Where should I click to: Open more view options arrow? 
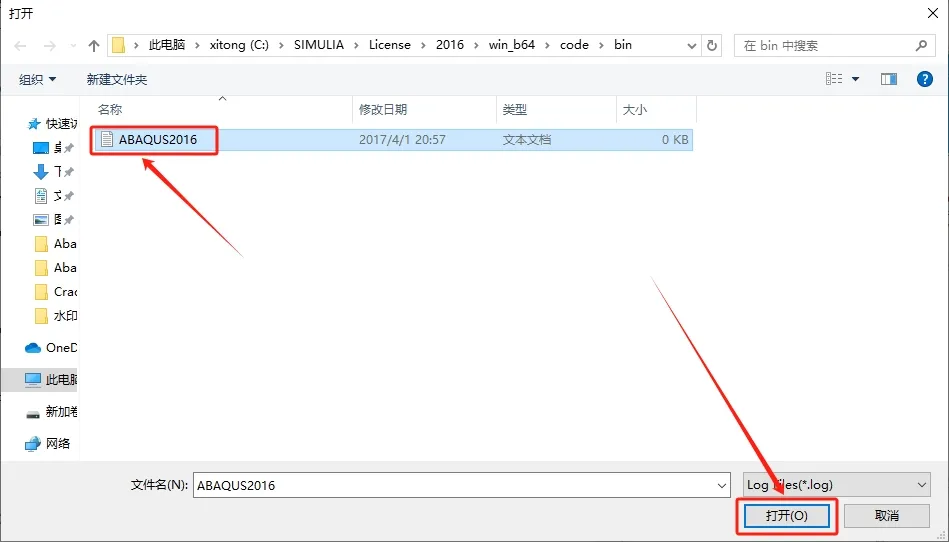point(855,79)
